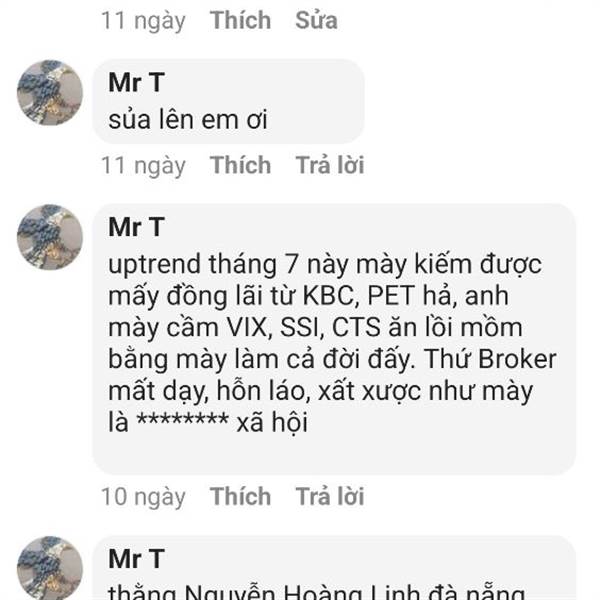
Task: Reply to the "sủa lên em ơi" comment
Action: pos(329,165)
